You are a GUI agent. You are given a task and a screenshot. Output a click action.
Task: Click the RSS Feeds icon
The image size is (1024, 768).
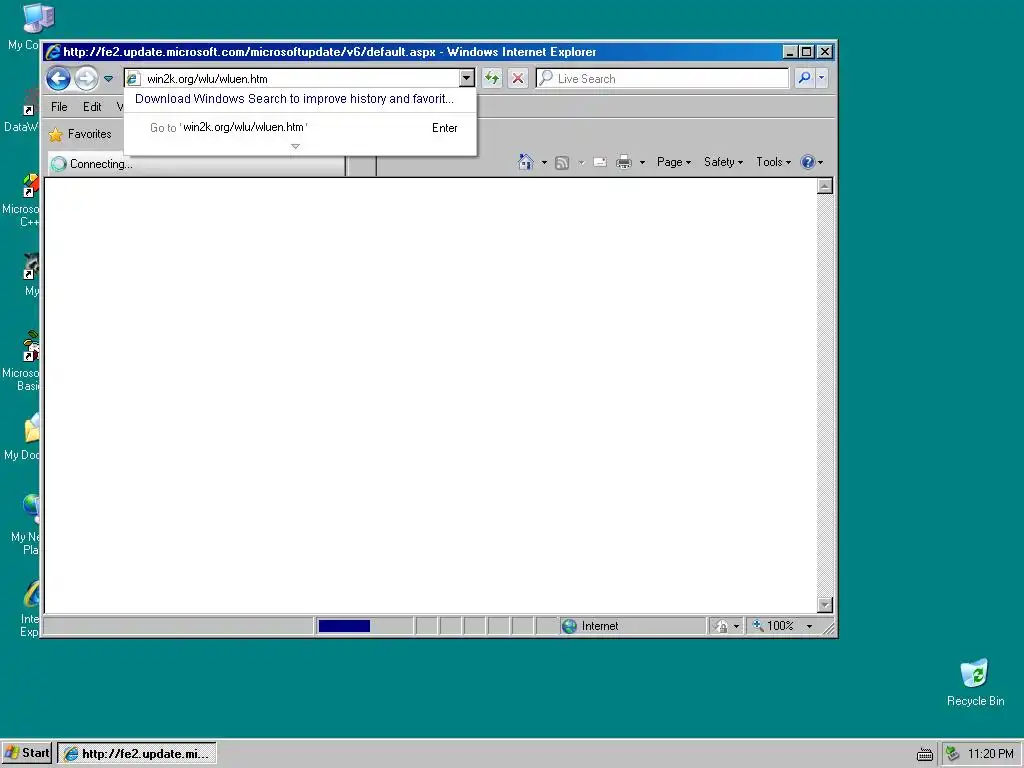(x=562, y=163)
